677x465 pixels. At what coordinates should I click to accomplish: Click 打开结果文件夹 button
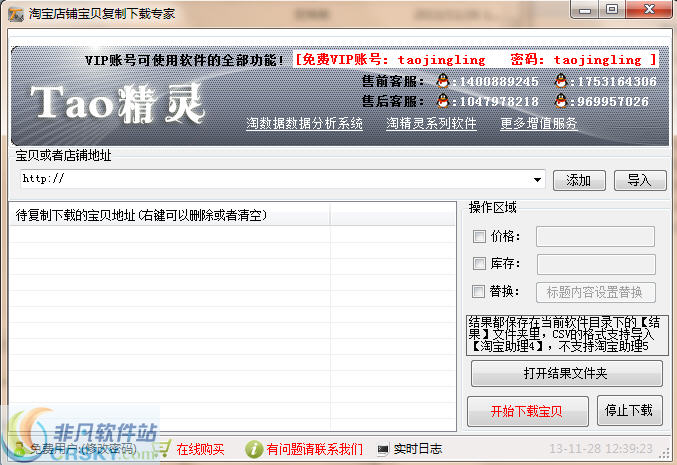pyautogui.click(x=566, y=373)
